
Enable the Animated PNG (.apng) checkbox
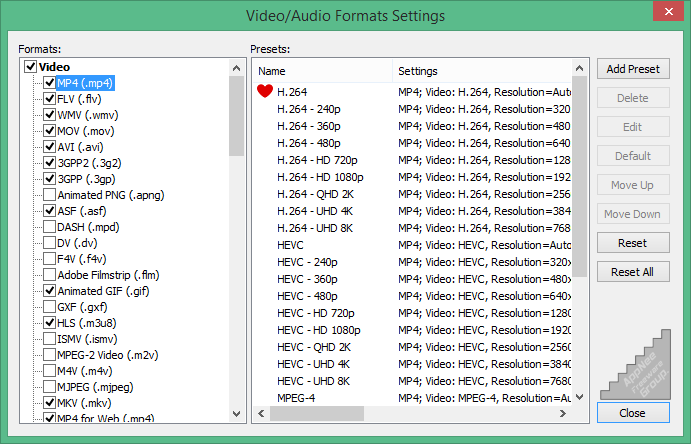49,195
